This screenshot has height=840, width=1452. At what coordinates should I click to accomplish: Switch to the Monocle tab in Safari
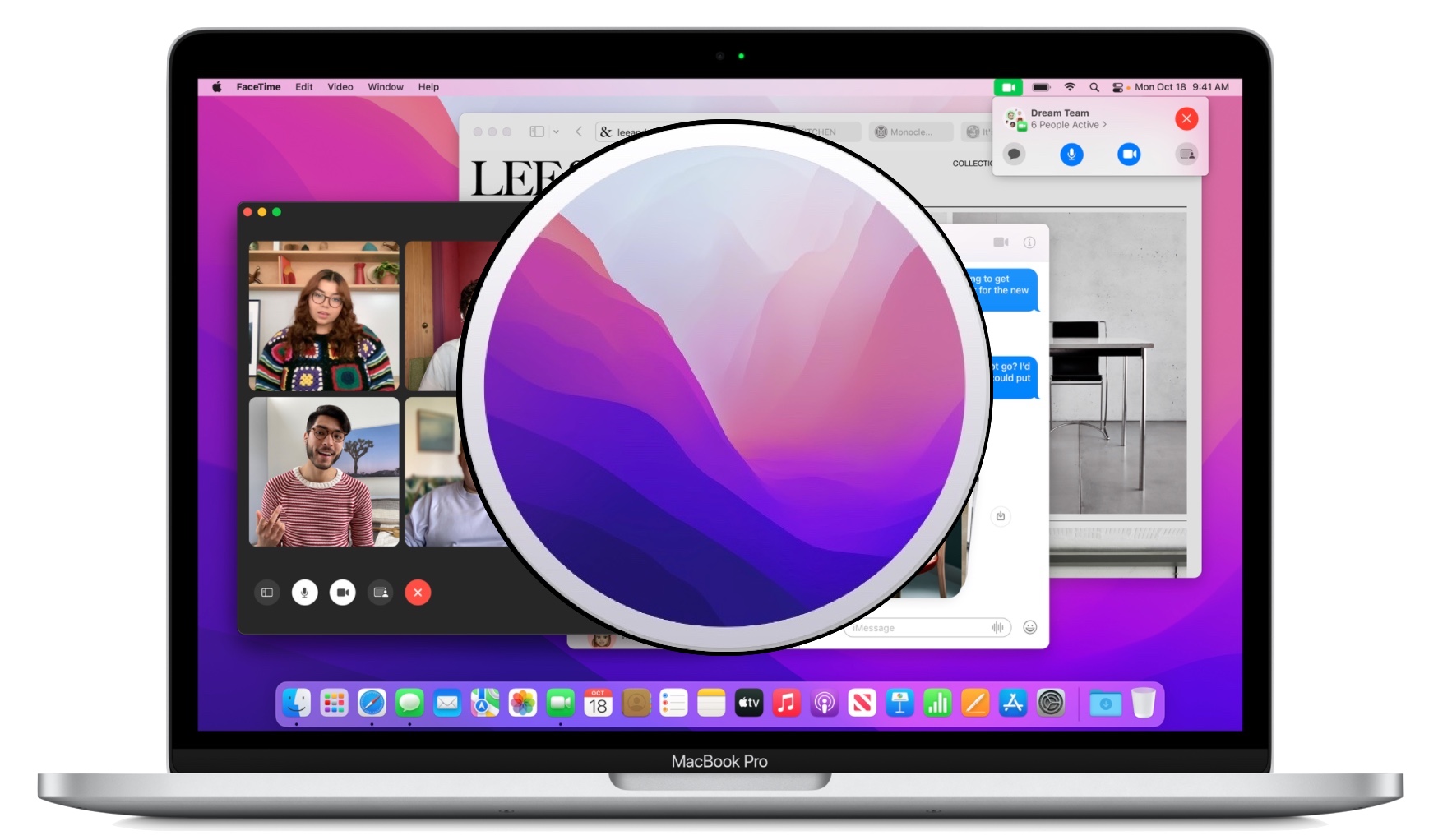(911, 132)
